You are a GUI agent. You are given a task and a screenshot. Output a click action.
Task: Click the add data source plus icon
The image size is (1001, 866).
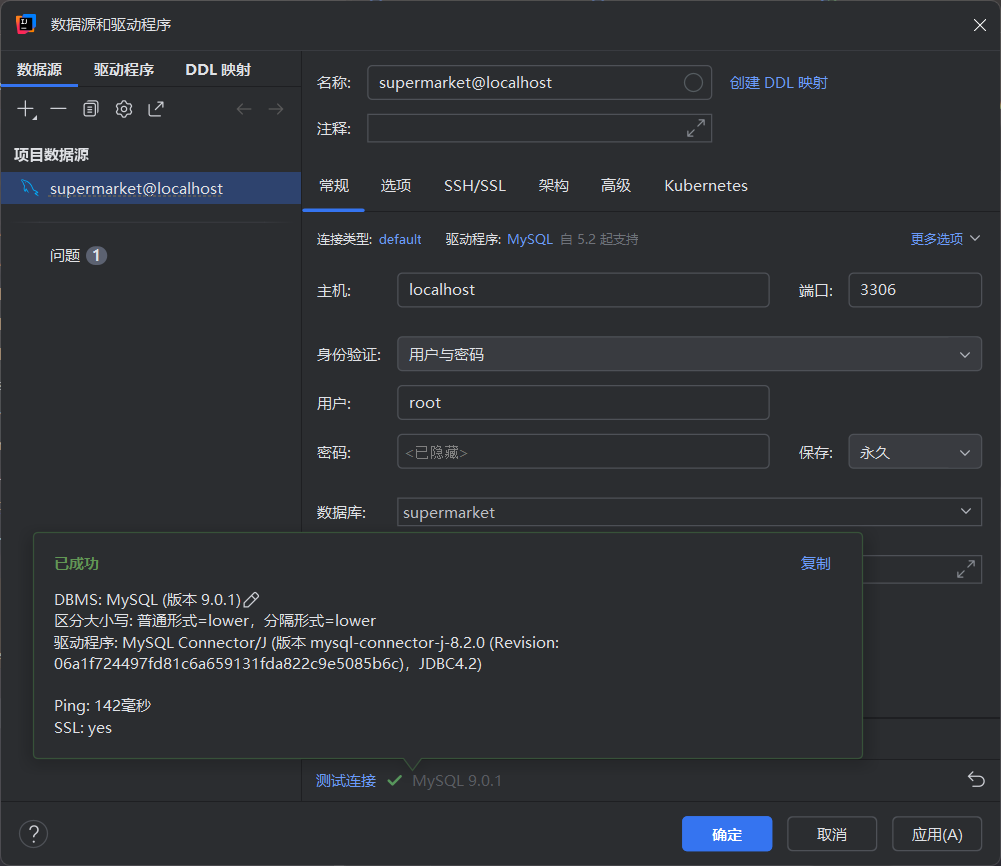pyautogui.click(x=26, y=109)
